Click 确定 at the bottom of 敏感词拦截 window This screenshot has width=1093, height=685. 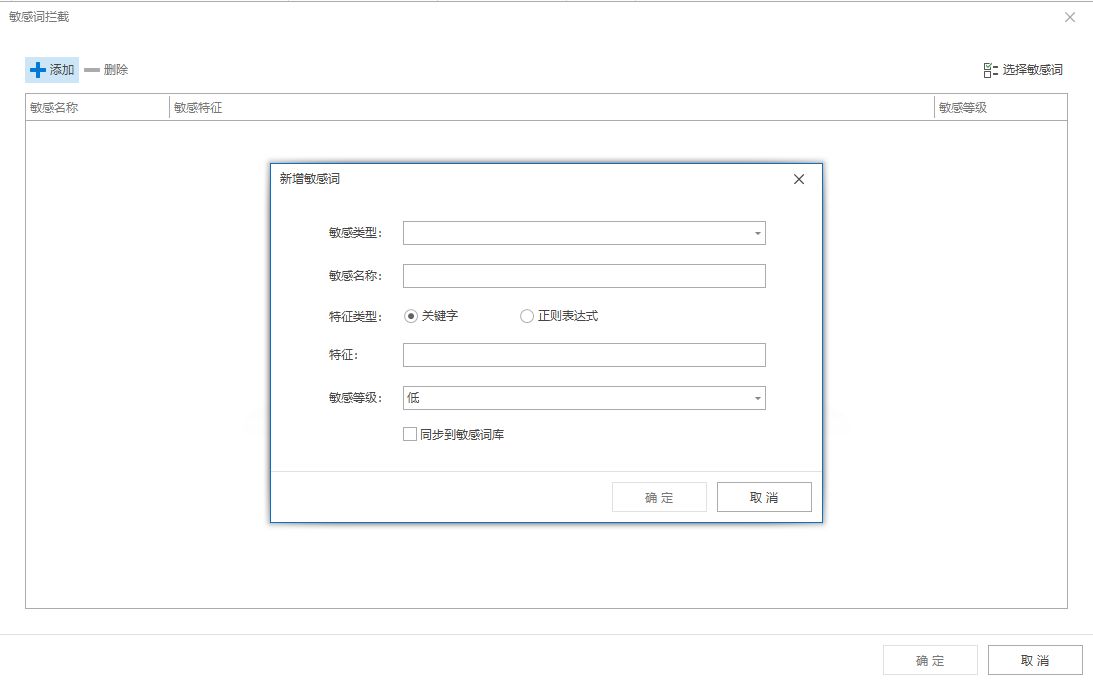point(930,660)
